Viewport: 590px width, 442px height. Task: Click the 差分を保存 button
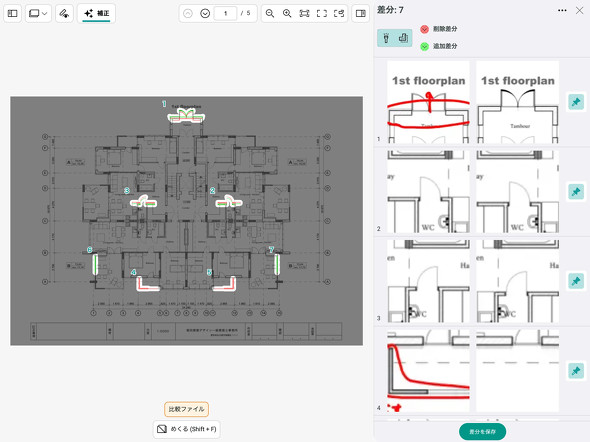pyautogui.click(x=482, y=431)
